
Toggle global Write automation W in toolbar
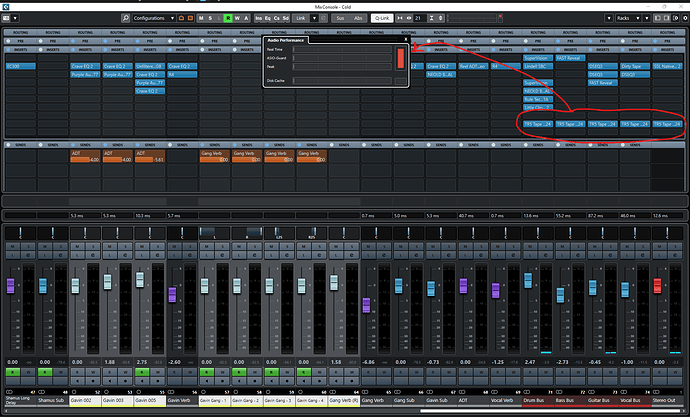click(x=237, y=18)
